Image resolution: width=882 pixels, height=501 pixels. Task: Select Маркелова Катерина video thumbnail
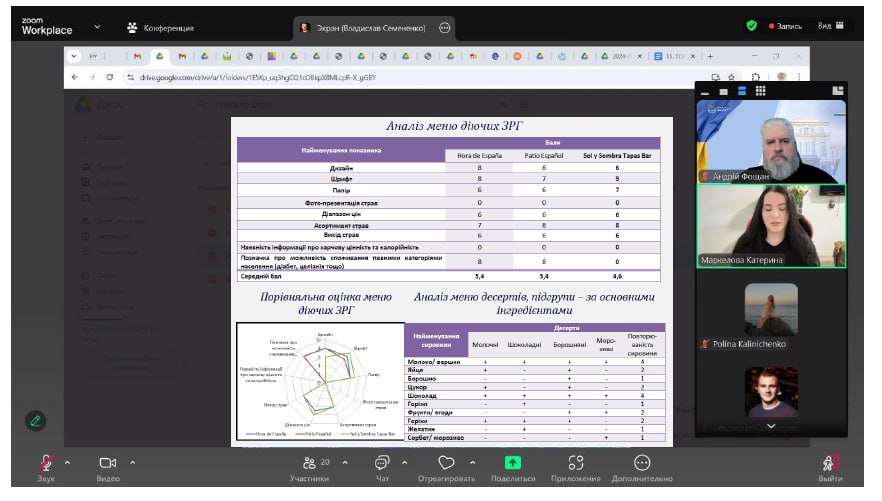[771, 226]
